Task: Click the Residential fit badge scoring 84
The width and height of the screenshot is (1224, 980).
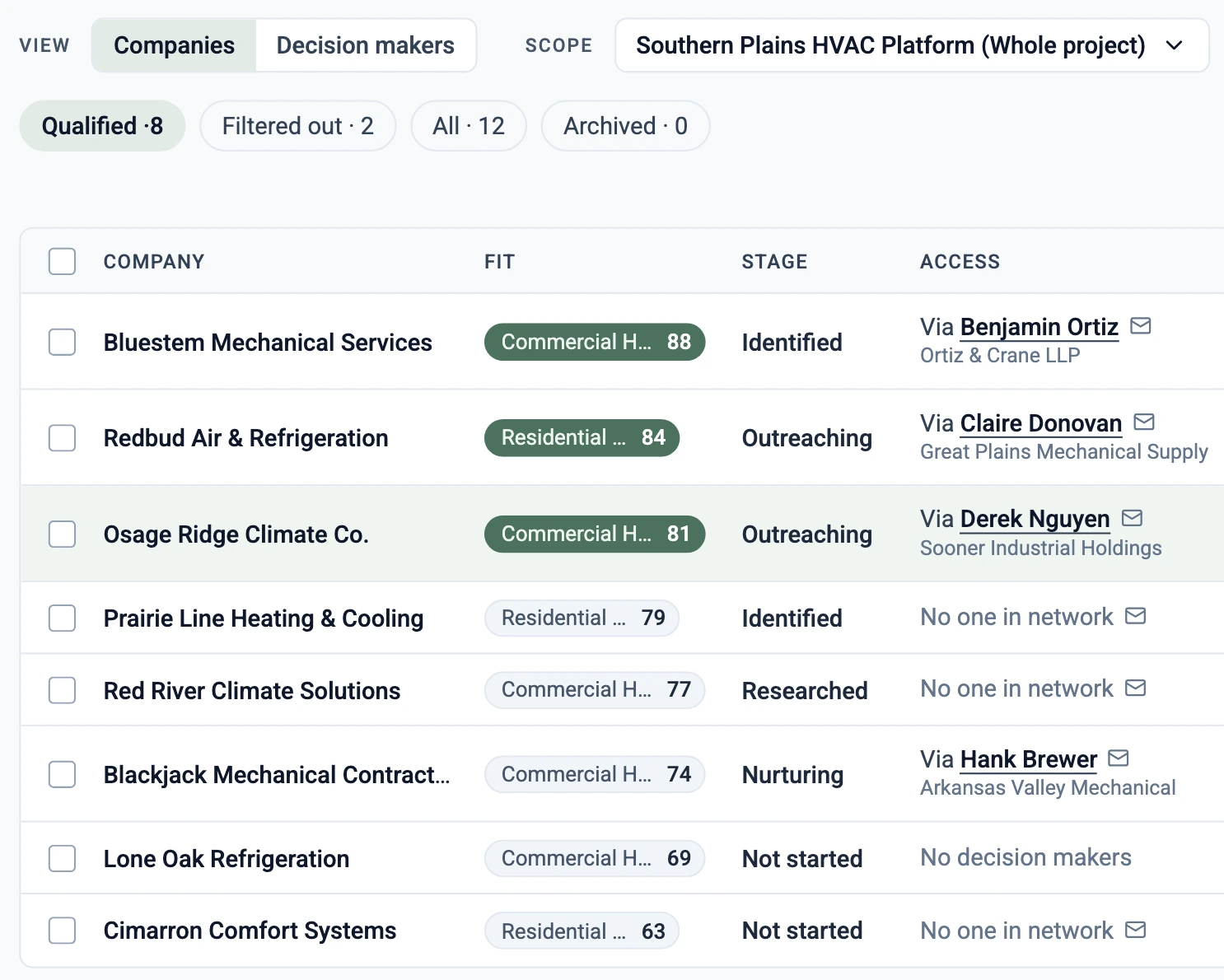Action: (582, 437)
